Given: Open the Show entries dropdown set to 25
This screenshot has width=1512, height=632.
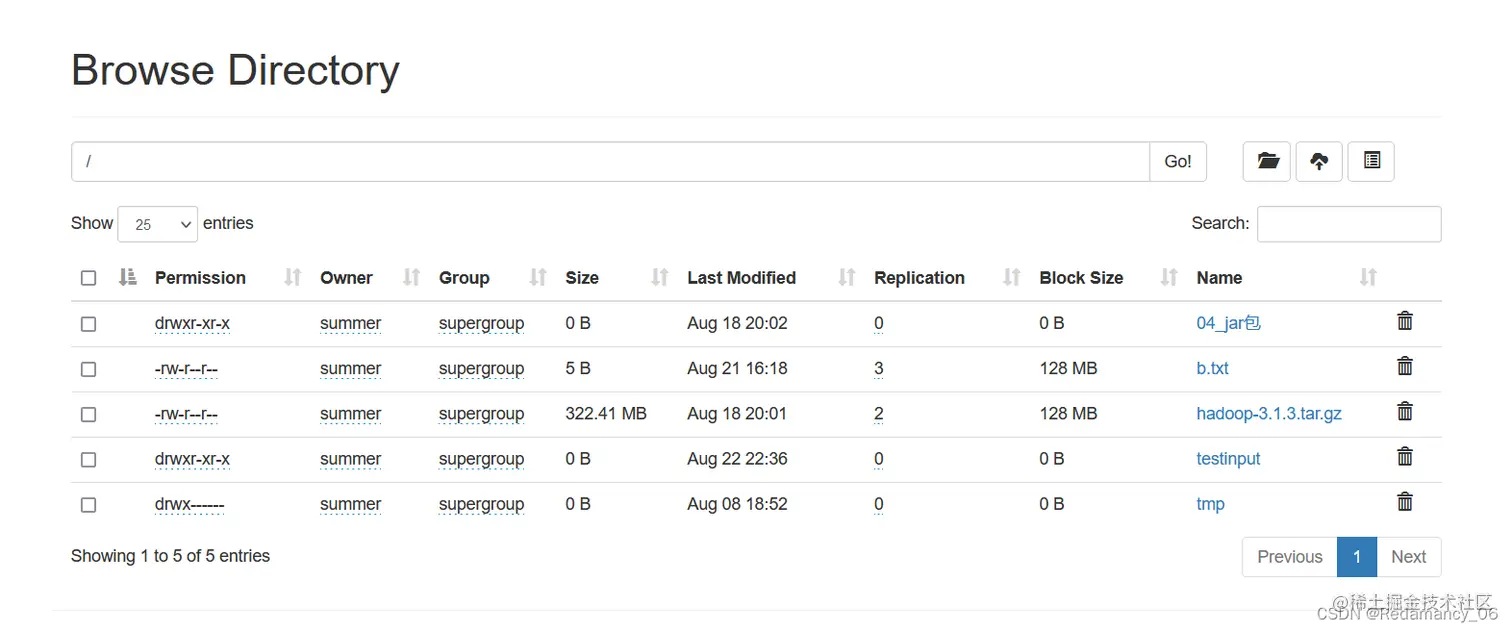Looking at the screenshot, I should point(158,224).
